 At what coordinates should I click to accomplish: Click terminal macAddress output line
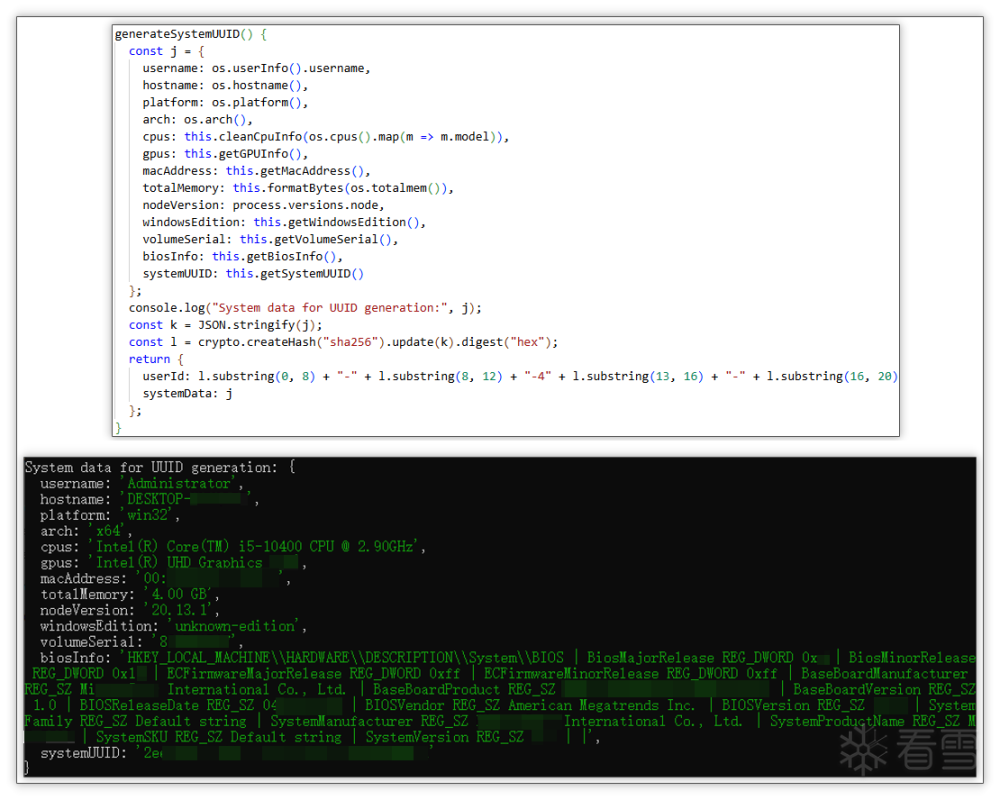coord(166,579)
